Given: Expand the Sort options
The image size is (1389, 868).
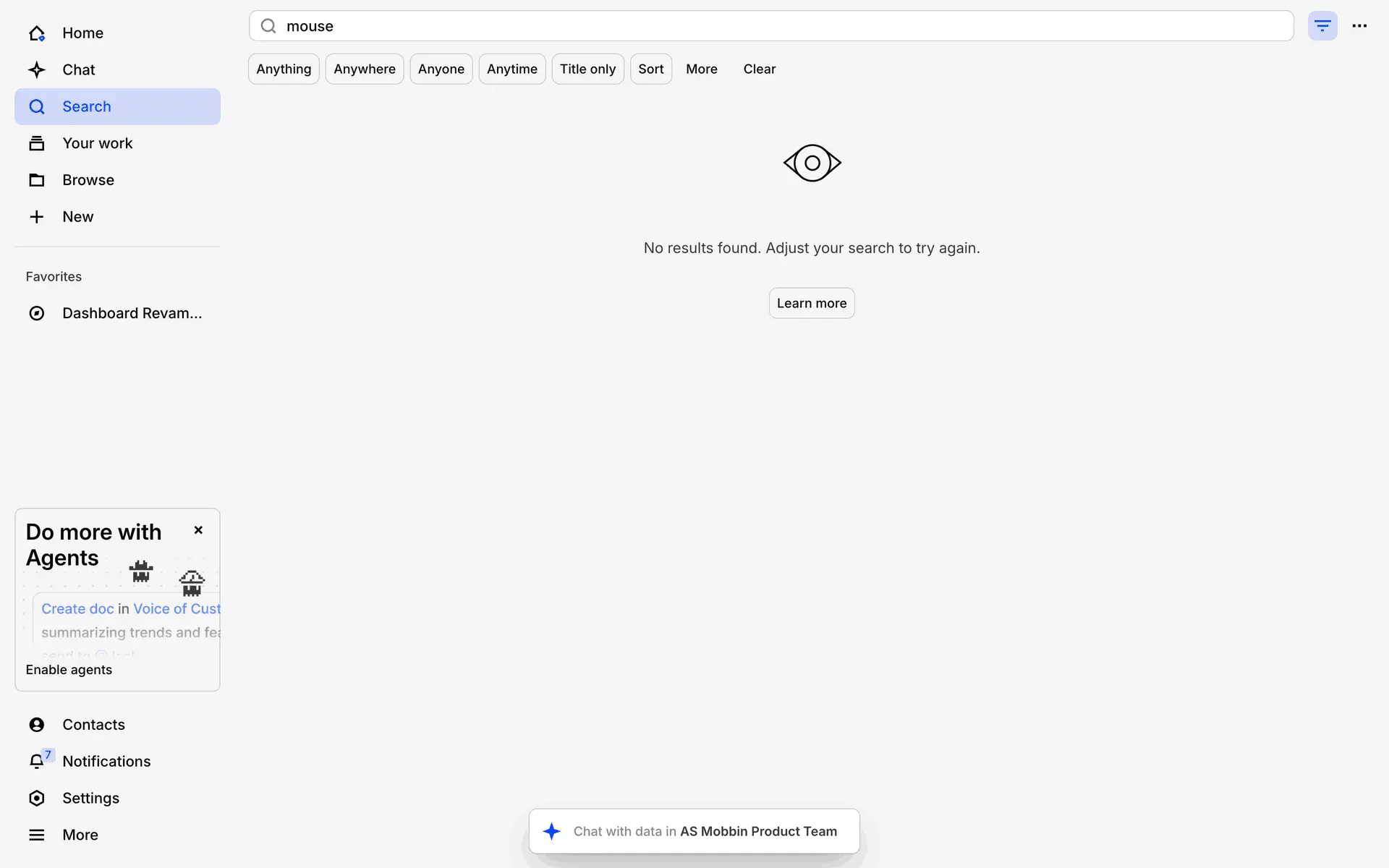Looking at the screenshot, I should coord(650,69).
